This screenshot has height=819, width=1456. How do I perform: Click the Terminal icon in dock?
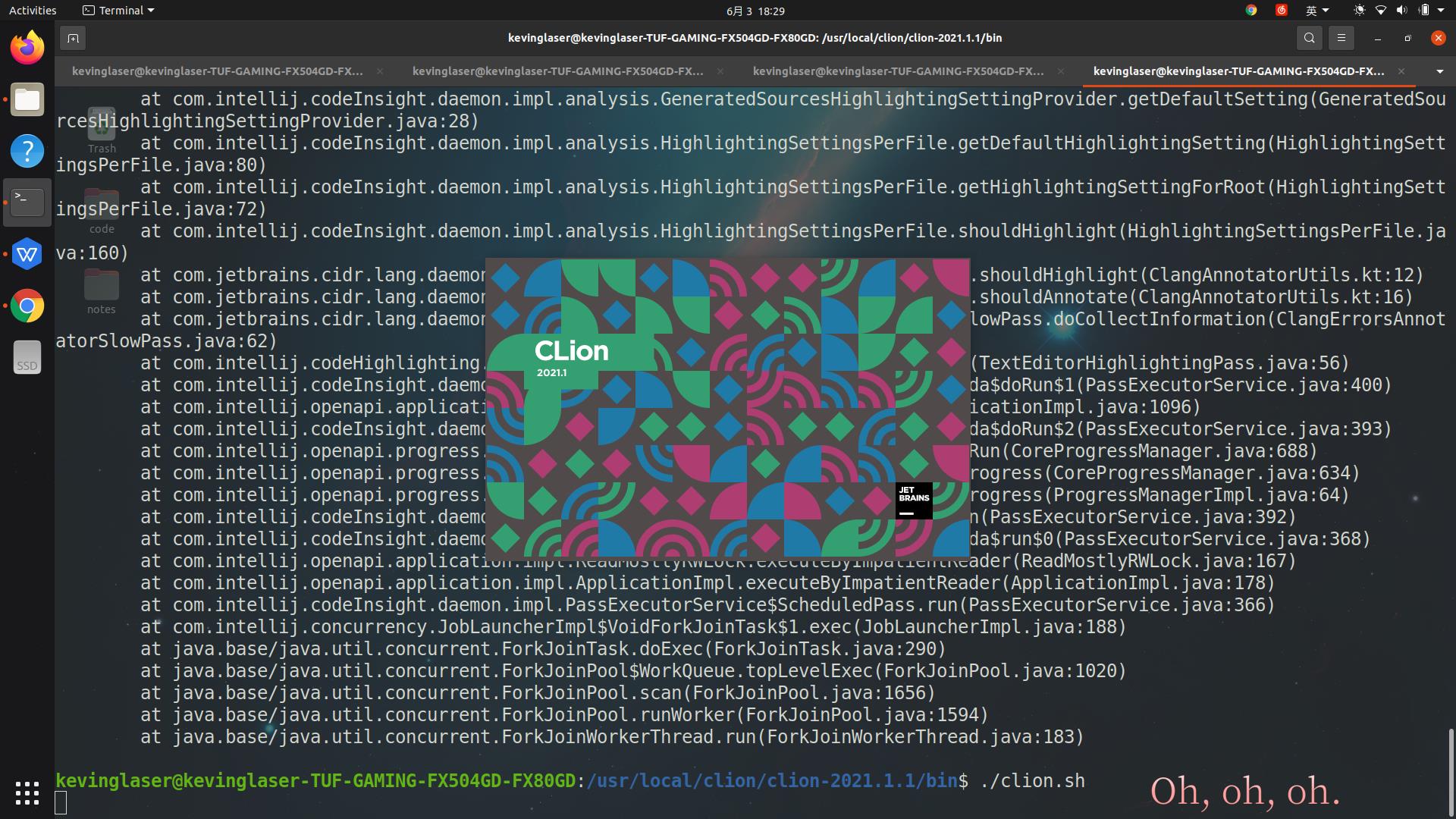[x=27, y=202]
